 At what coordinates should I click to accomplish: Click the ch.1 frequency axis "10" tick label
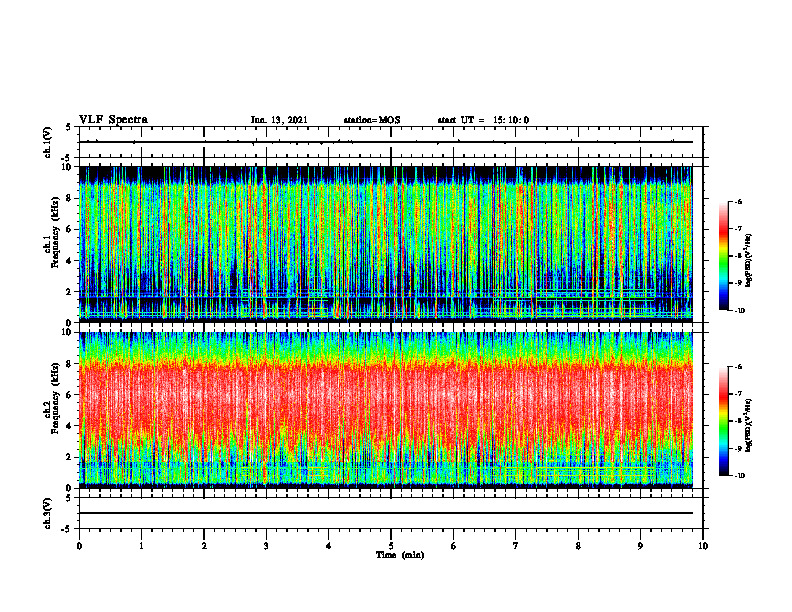click(67, 167)
